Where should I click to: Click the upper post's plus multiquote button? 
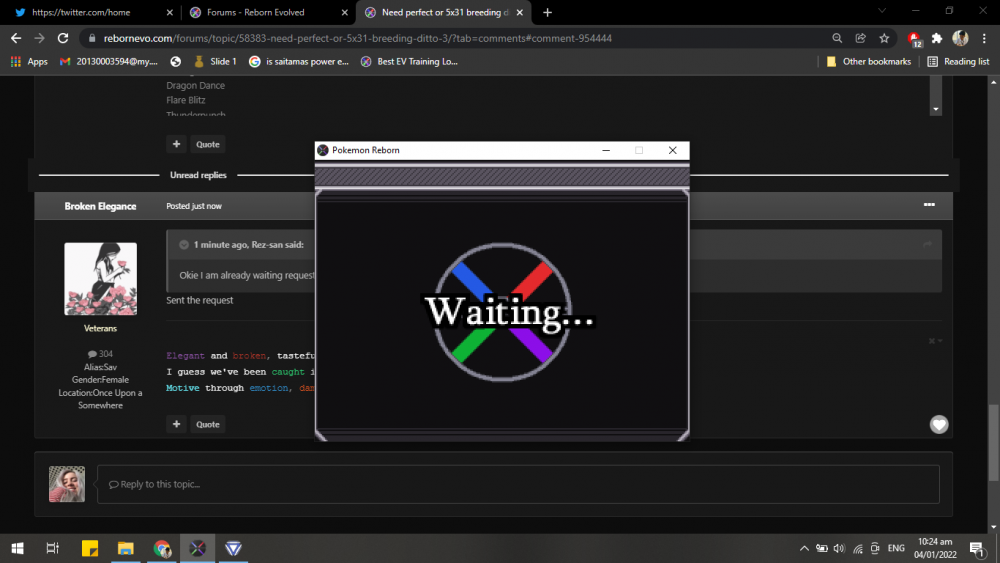(x=177, y=144)
